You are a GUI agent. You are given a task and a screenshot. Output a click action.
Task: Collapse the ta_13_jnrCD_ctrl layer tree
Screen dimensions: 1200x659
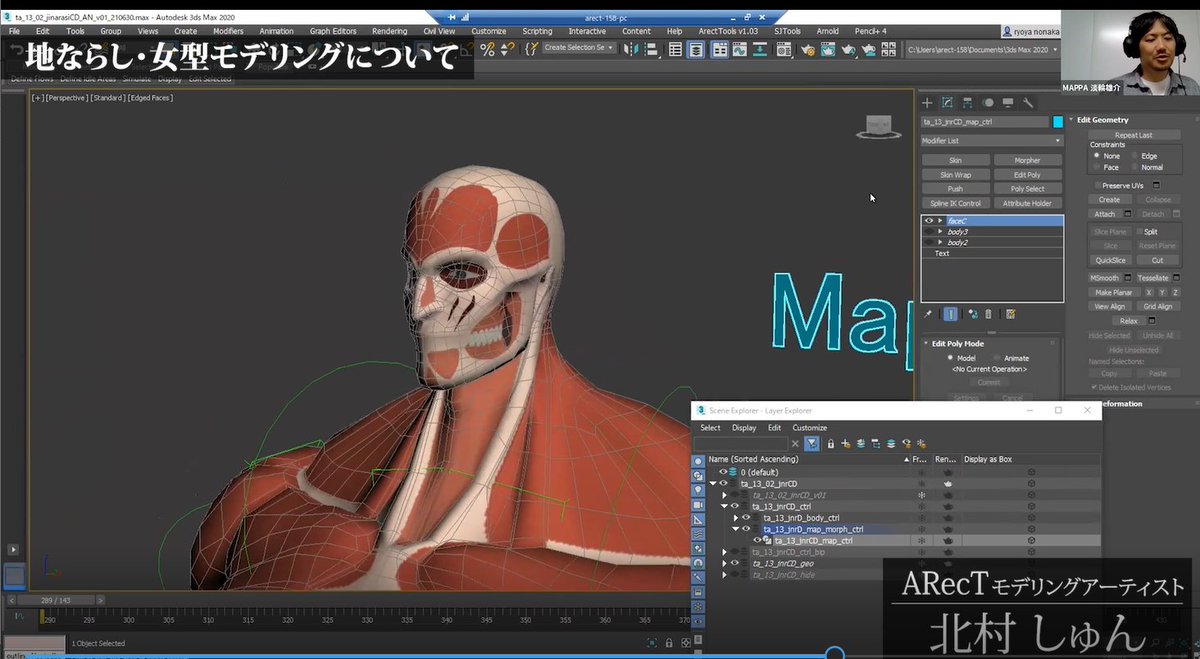pos(724,506)
